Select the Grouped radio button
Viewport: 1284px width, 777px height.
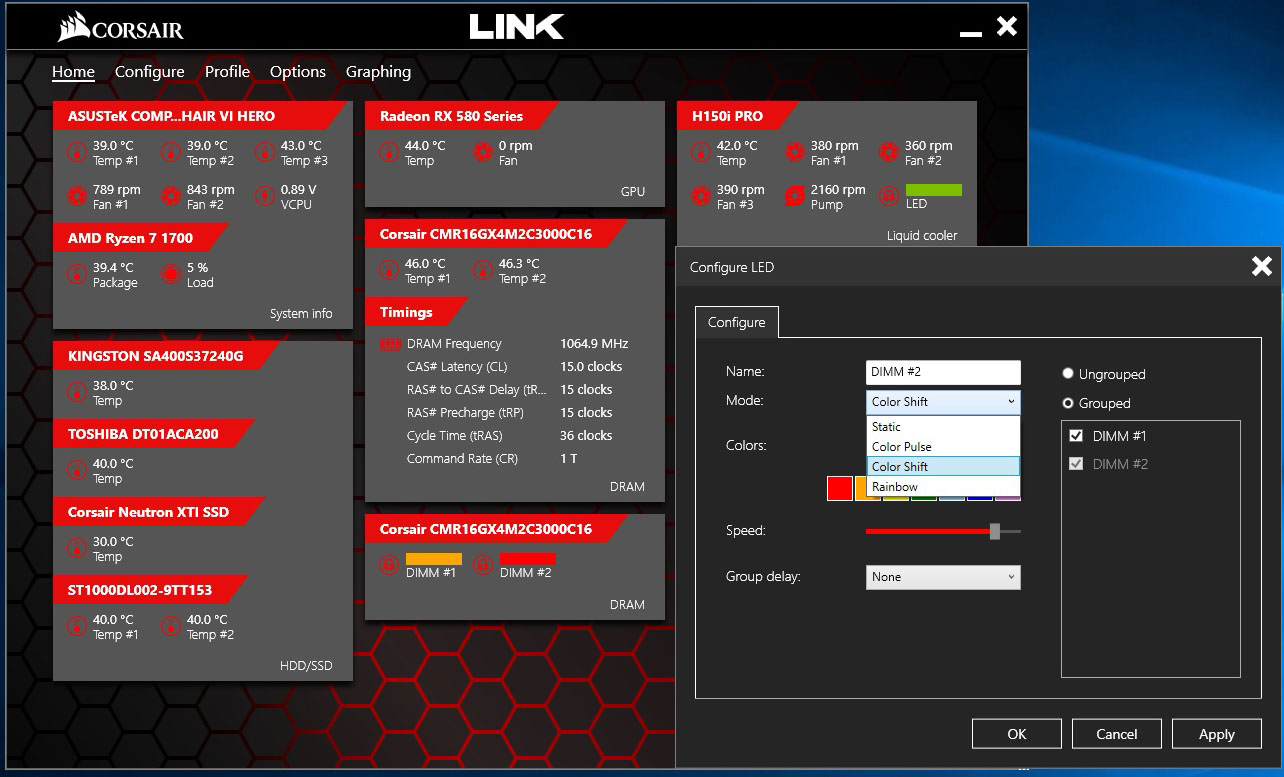click(x=1068, y=403)
